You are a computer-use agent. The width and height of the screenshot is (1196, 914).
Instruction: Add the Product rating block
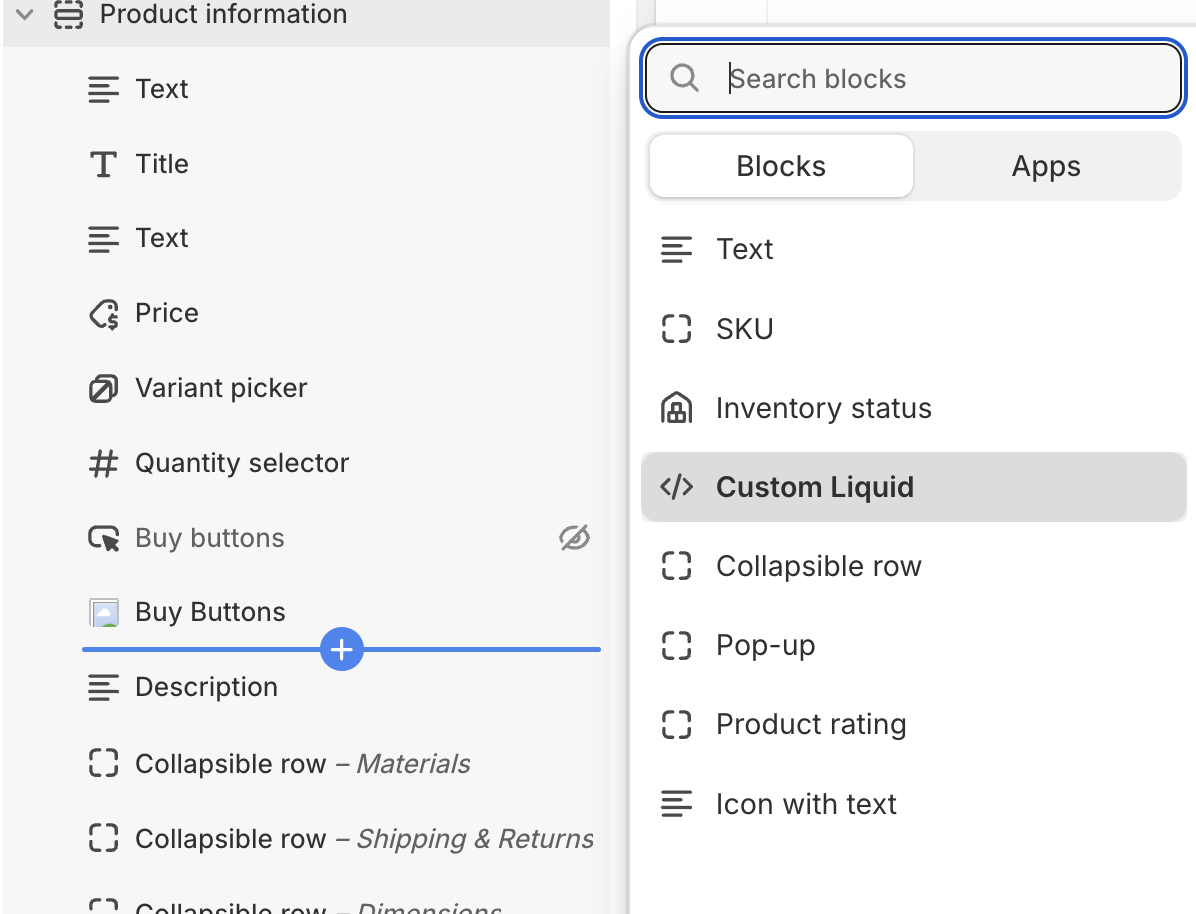pos(811,724)
